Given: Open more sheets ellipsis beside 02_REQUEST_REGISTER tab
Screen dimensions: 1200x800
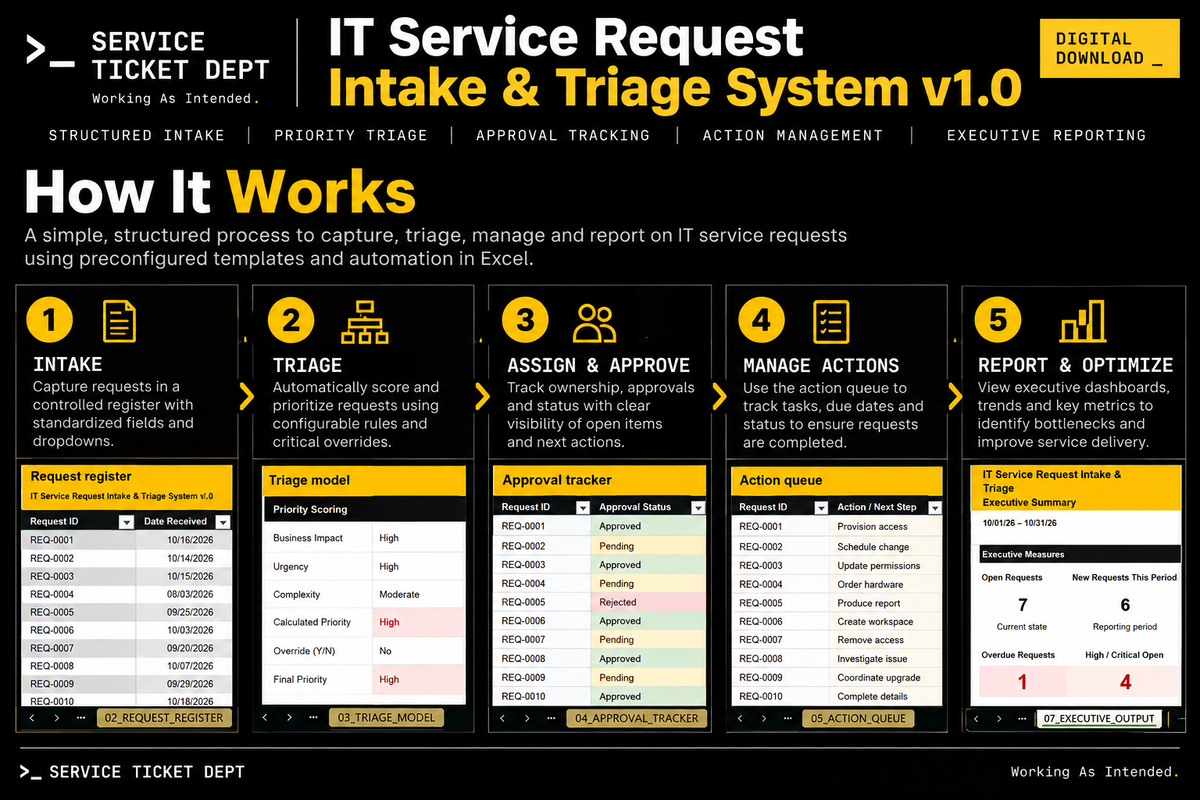Looking at the screenshot, I should coord(81,718).
